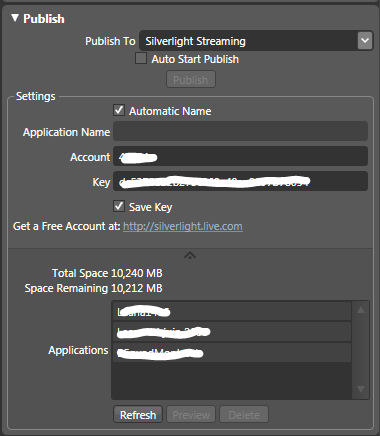Click the Publish button
This screenshot has width=380, height=436.
[x=191, y=80]
